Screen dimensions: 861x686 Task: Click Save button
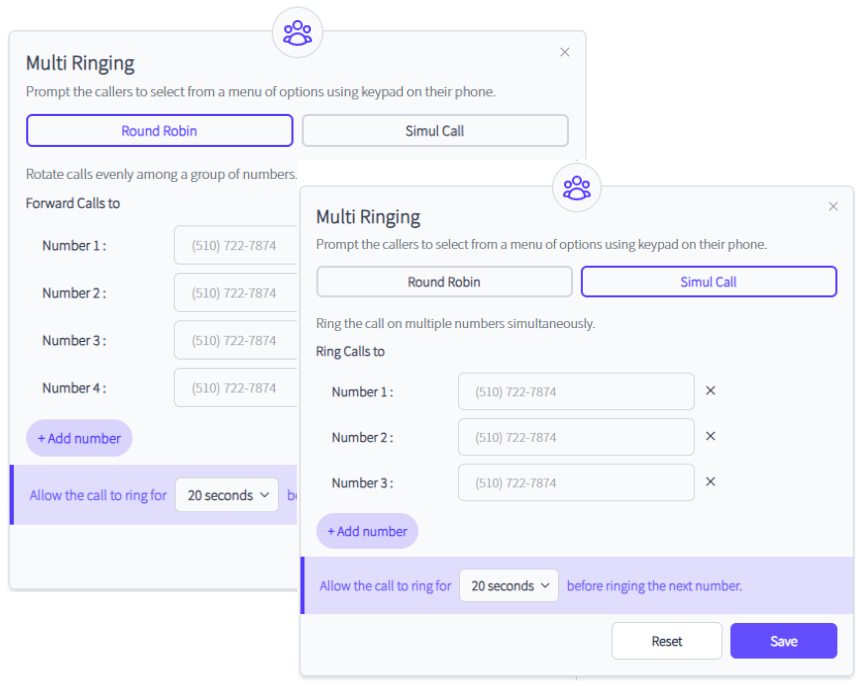[x=783, y=641]
